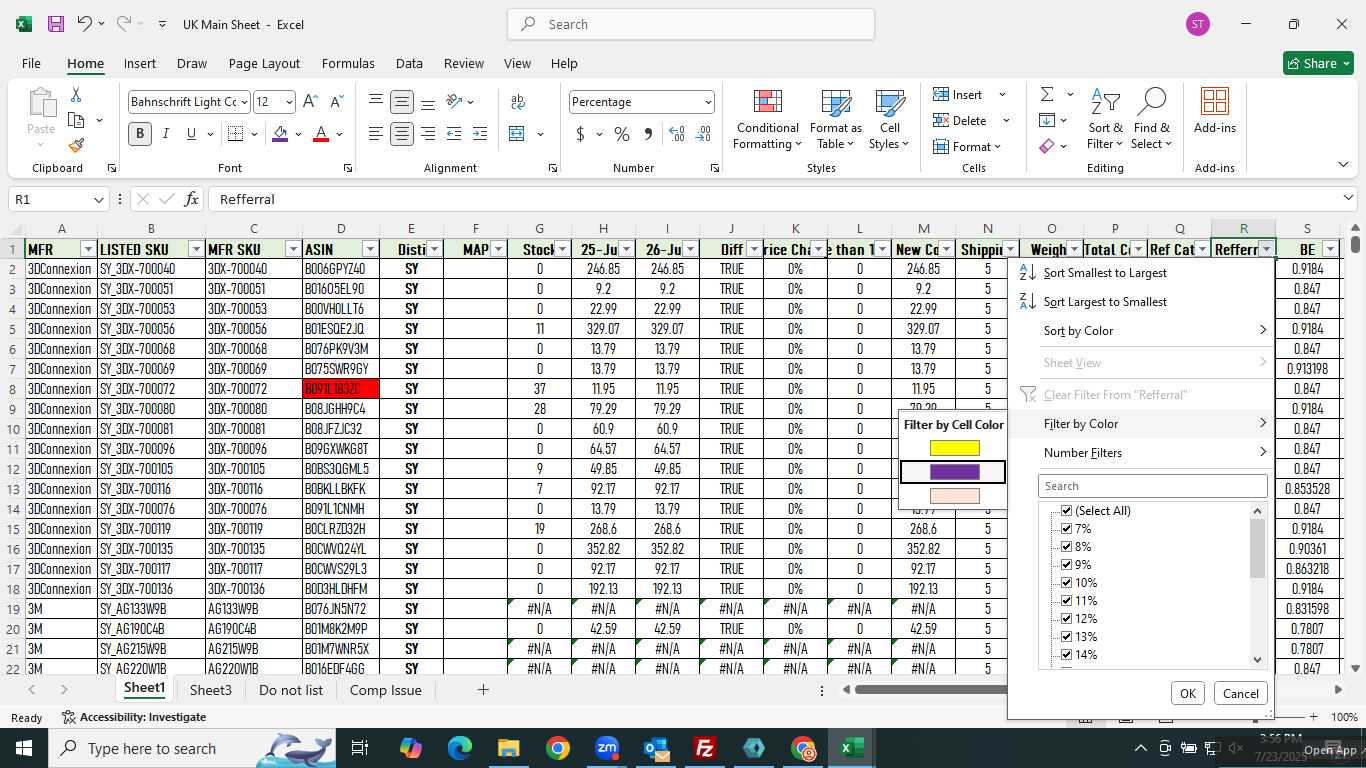Uncheck the 14% filter checkbox
This screenshot has height=768, width=1366.
[x=1066, y=655]
